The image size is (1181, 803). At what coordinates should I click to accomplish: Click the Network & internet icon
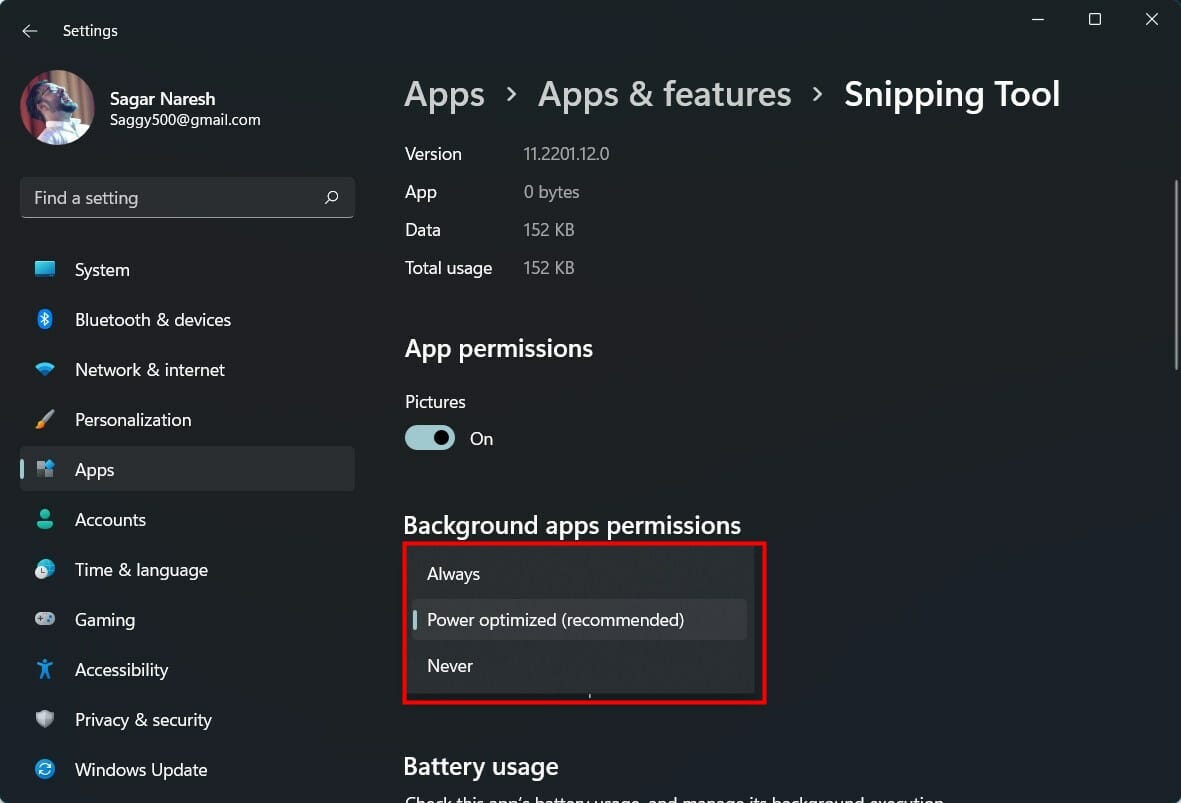45,369
